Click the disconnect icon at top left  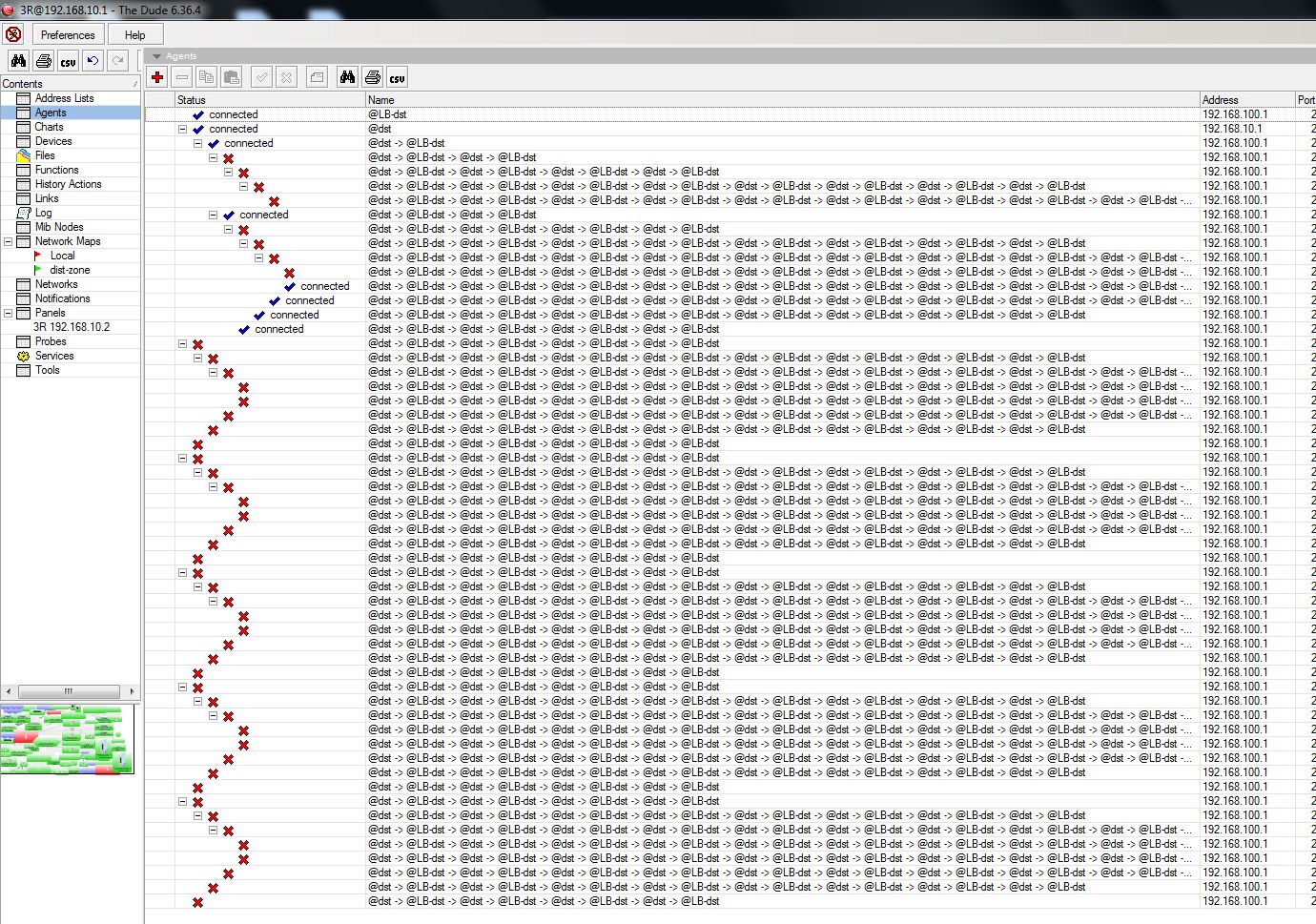click(12, 33)
